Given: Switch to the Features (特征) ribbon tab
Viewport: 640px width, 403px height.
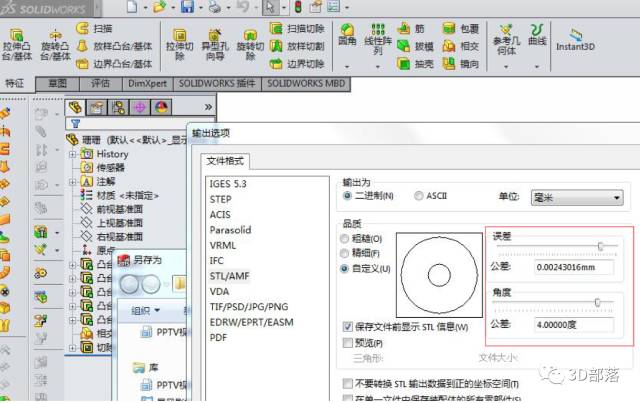Looking at the screenshot, I should 15,84.
